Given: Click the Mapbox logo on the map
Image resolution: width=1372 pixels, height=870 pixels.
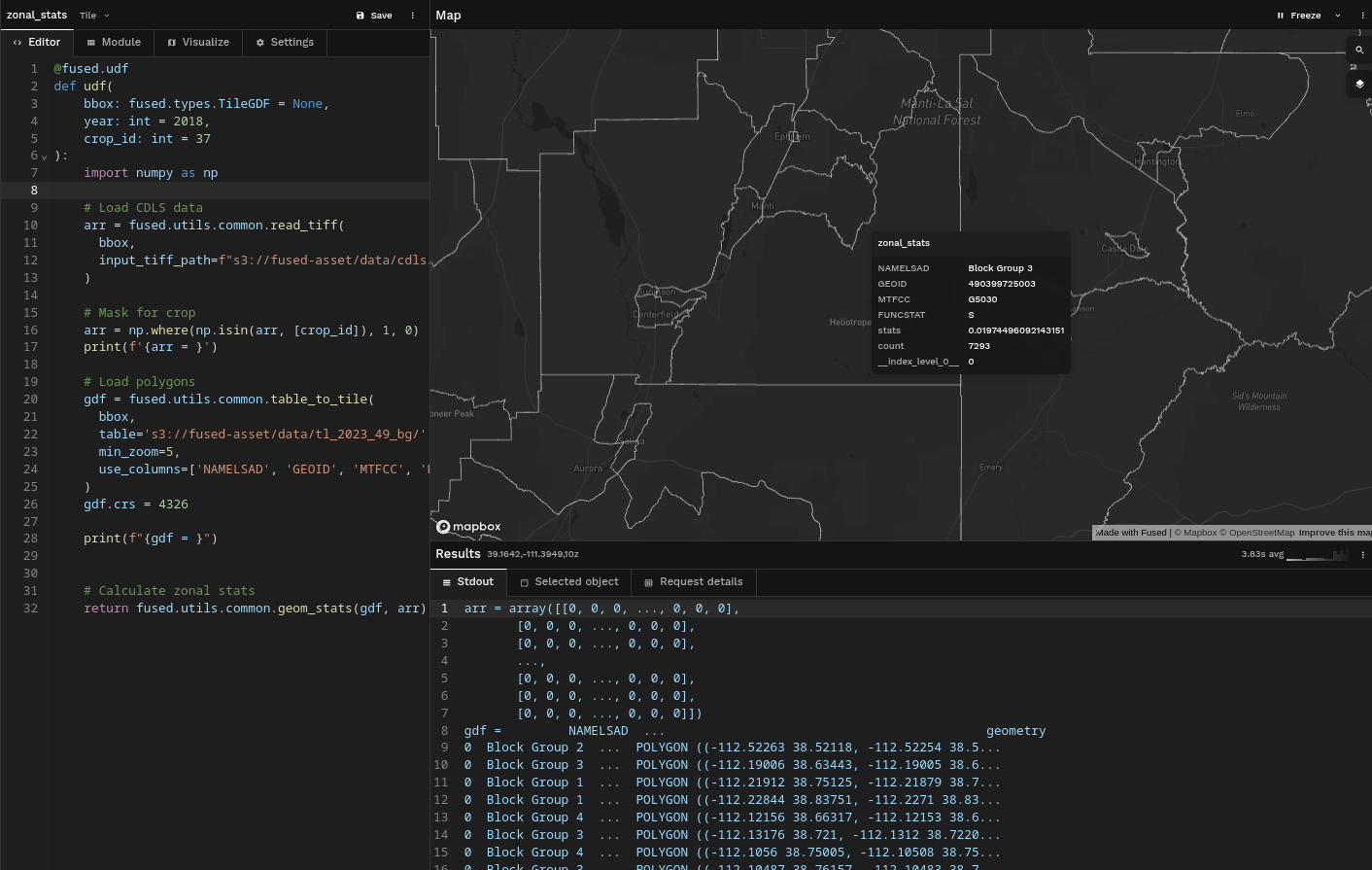Looking at the screenshot, I should click(468, 527).
